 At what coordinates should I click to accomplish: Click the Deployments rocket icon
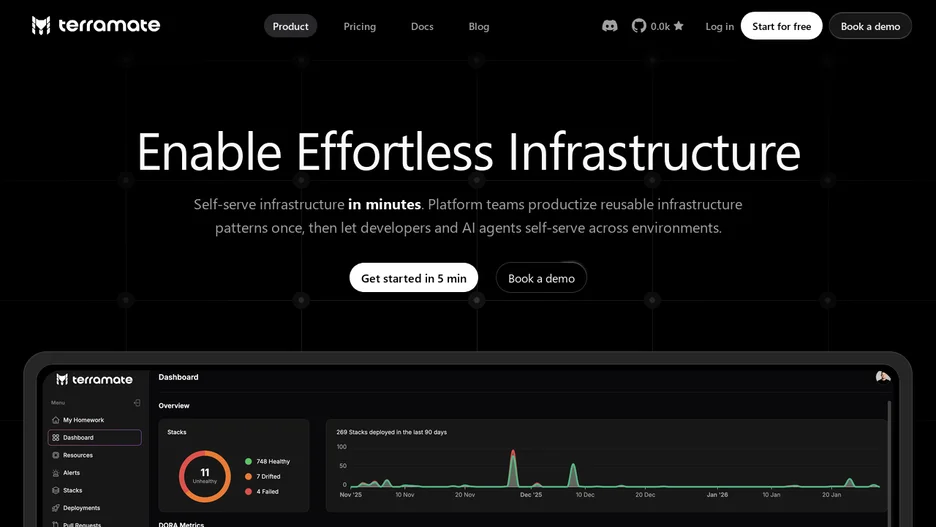[56, 508]
